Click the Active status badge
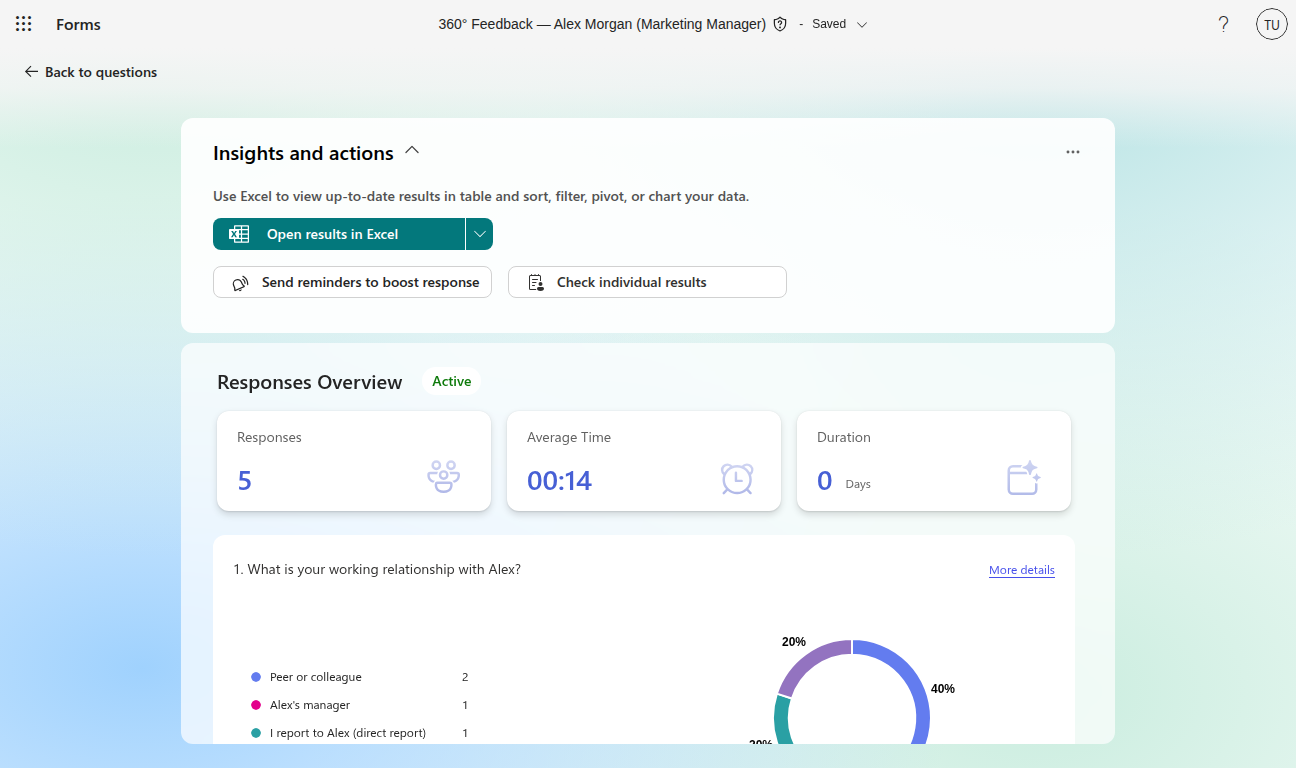Screen dimensions: 1296x768 point(451,381)
